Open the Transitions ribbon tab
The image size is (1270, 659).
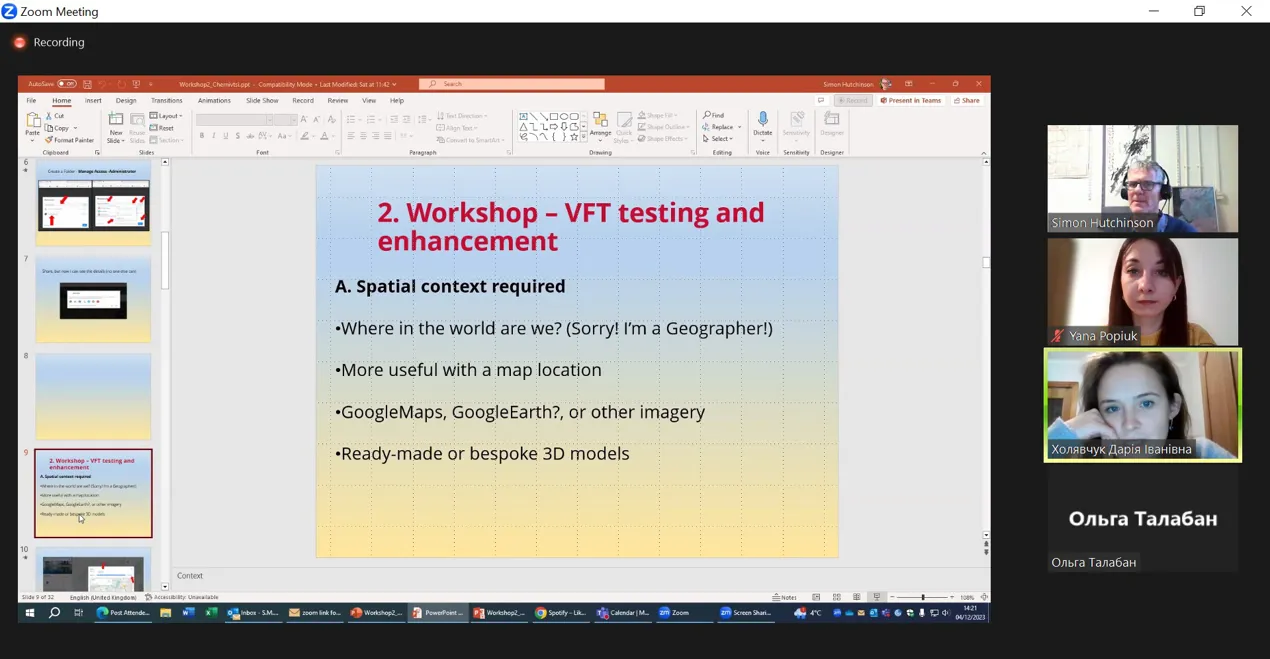coord(166,101)
